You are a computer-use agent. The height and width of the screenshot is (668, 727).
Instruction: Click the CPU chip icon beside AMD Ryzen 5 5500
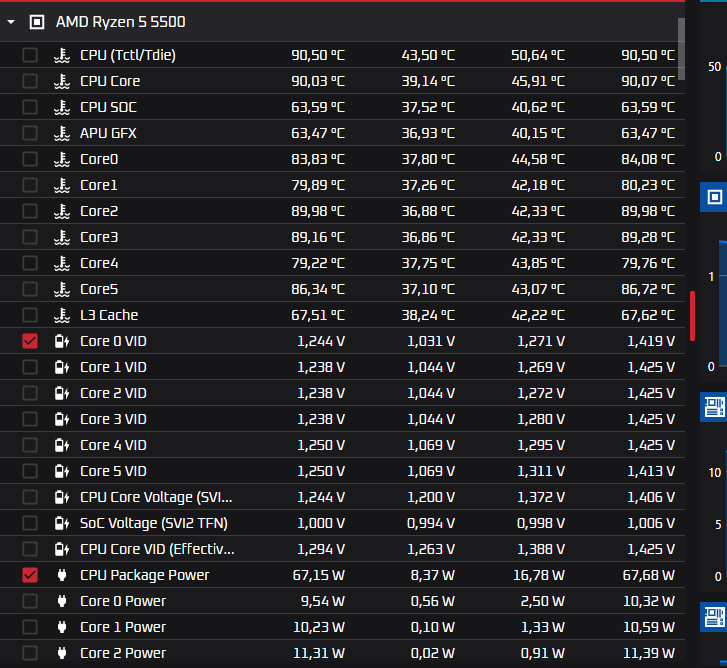click(37, 21)
